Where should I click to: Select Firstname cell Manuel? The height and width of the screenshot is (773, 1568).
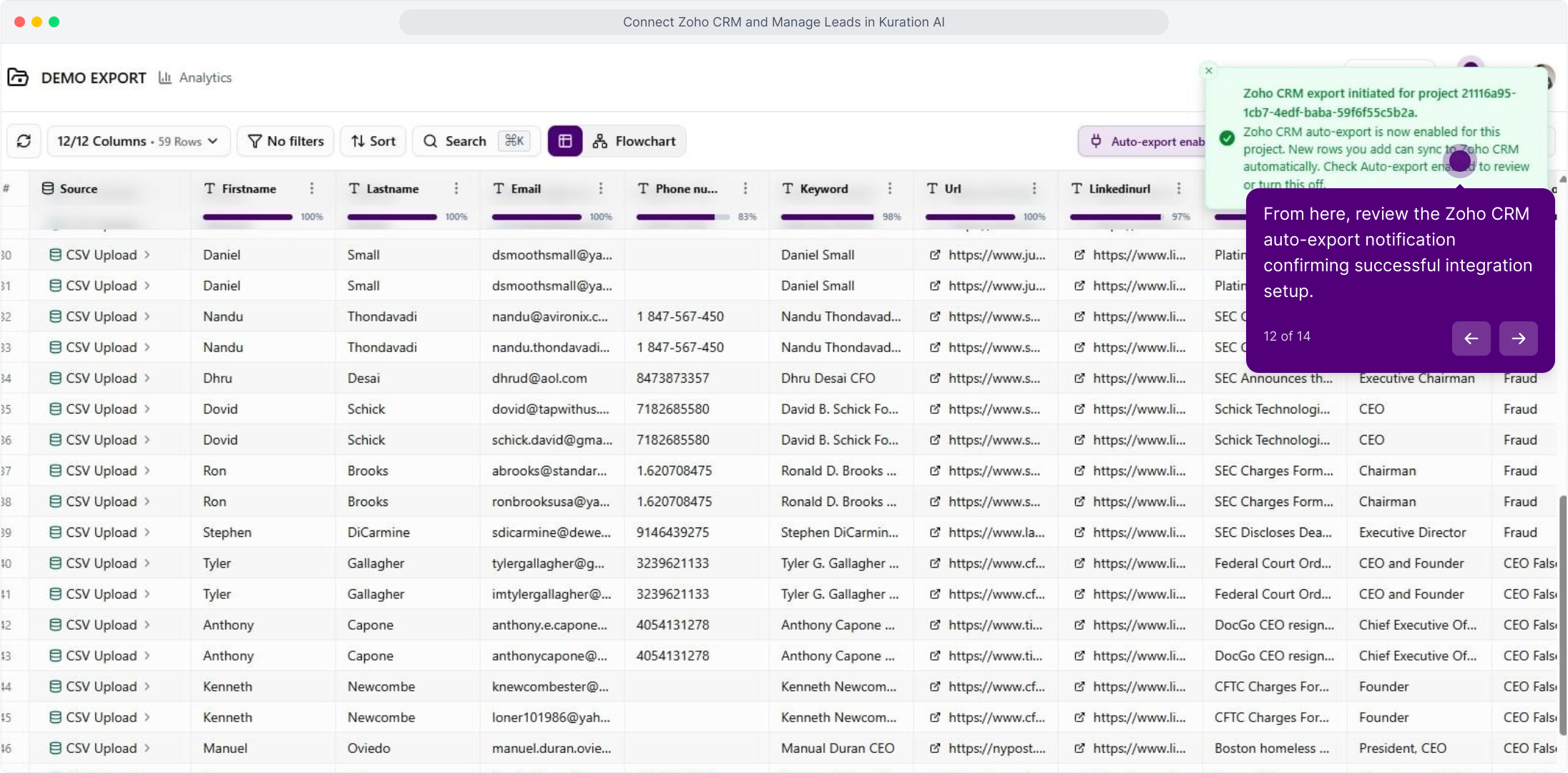click(263, 748)
